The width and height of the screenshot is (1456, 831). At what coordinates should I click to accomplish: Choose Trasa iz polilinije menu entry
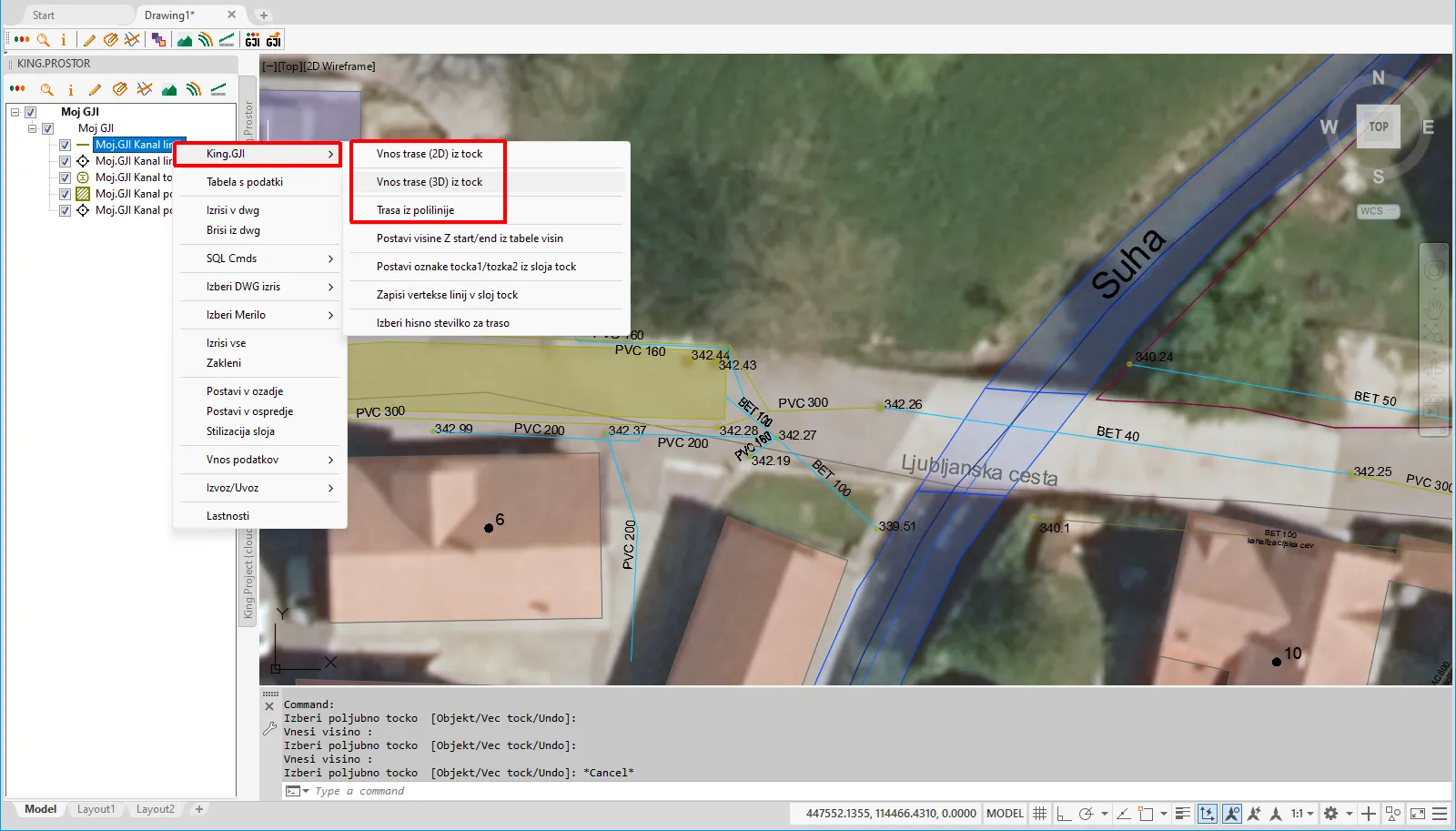point(415,210)
